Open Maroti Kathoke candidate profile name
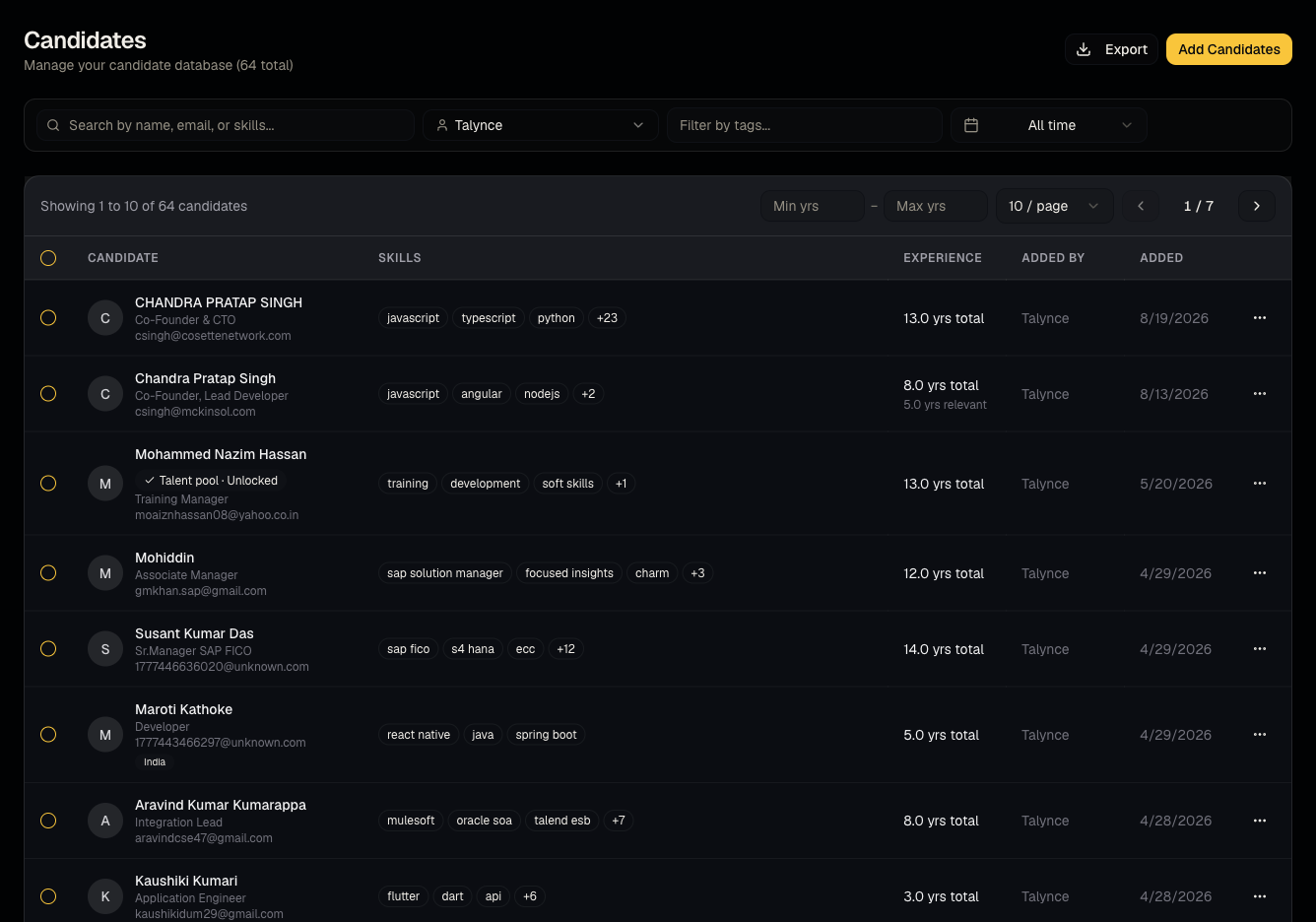Viewport: 1316px width, 922px height. pos(183,709)
